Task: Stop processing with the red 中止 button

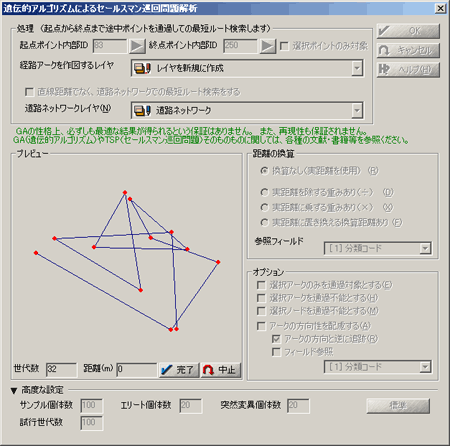Action: [221, 370]
